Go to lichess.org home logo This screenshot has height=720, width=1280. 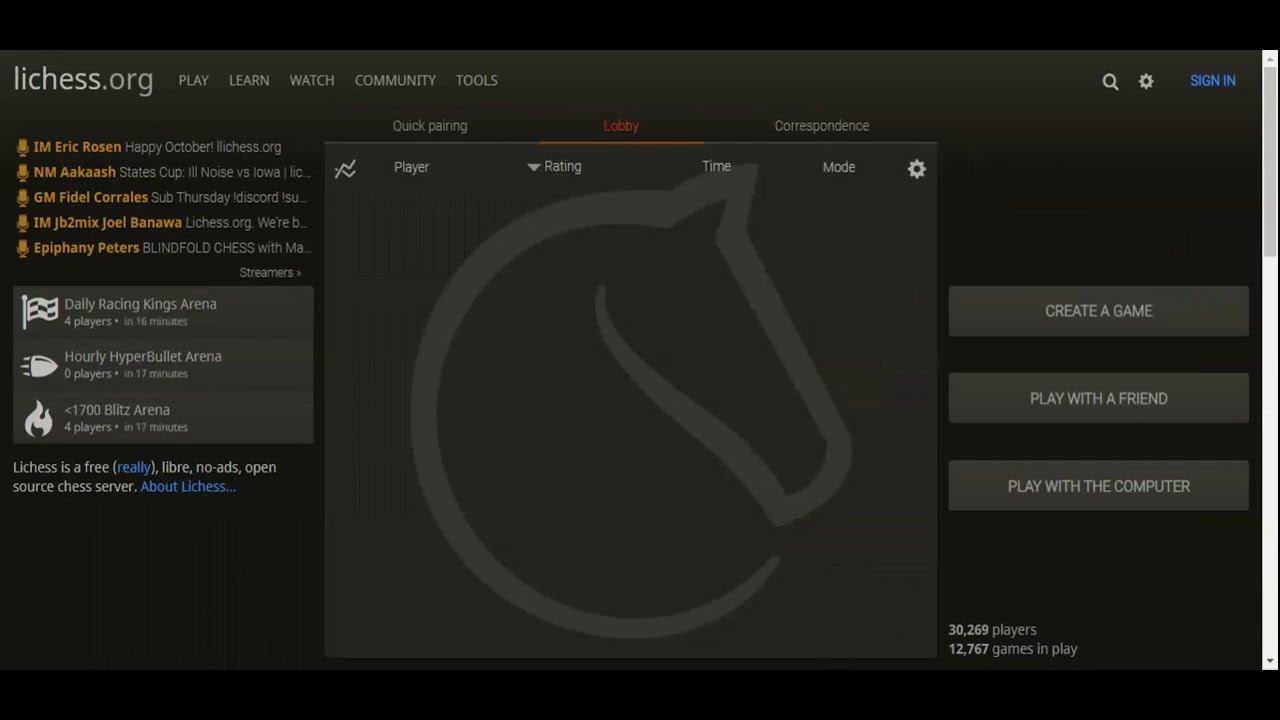(83, 79)
